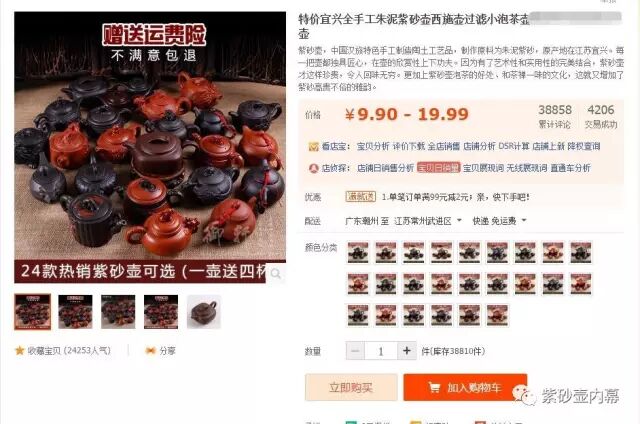This screenshot has width=640, height=424.
Task: Decrease quantity with the minus button
Action: (x=355, y=351)
